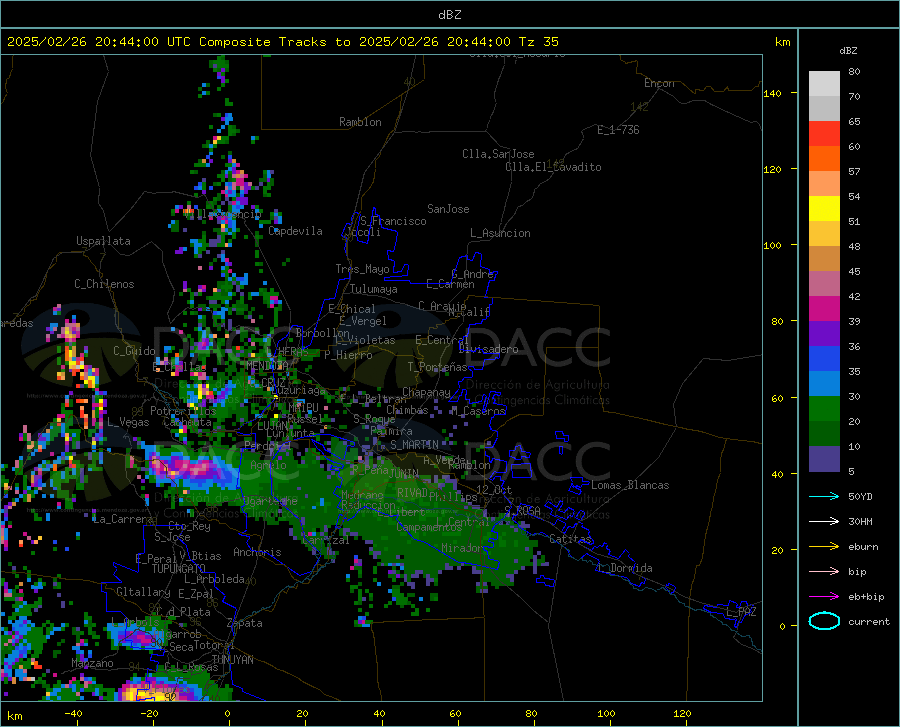The width and height of the screenshot is (900, 727).
Task: Click the yellow eburn arrow in legend
Action: click(824, 547)
